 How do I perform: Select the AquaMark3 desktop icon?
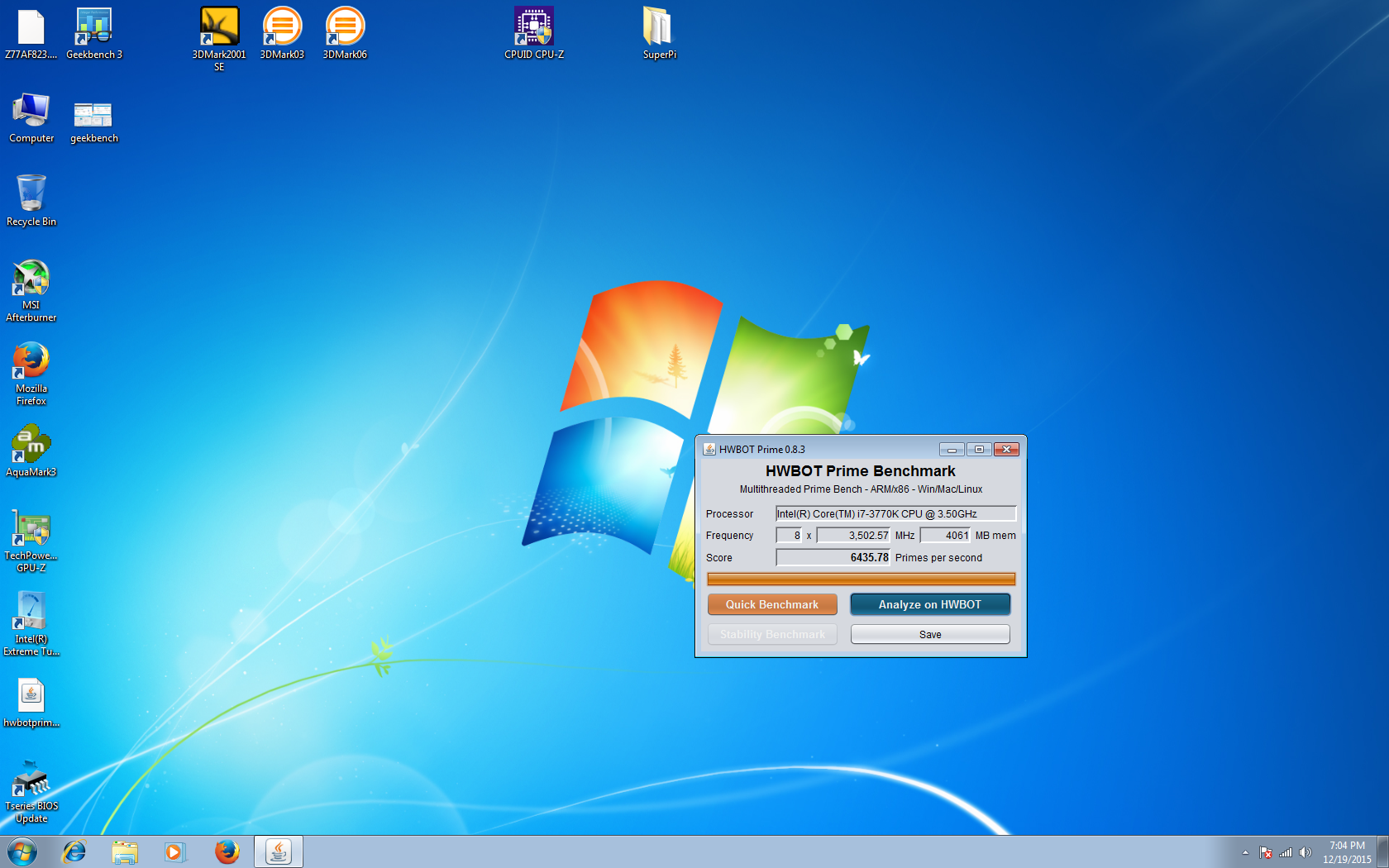(31, 451)
